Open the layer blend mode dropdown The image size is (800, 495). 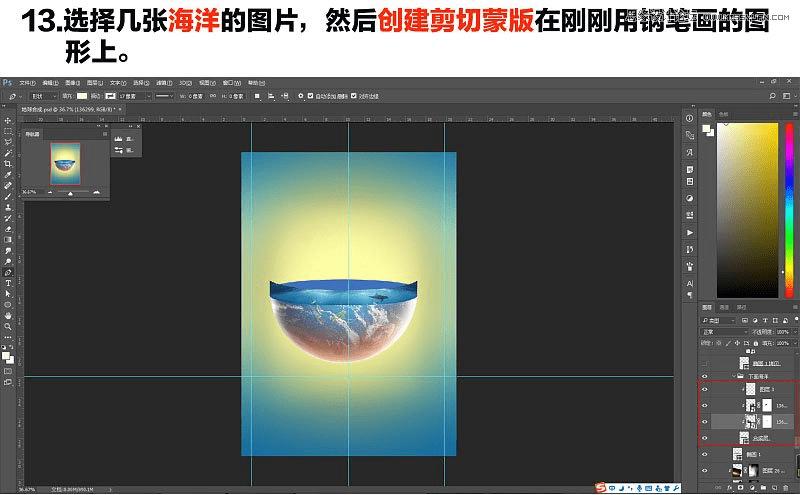pyautogui.click(x=724, y=332)
